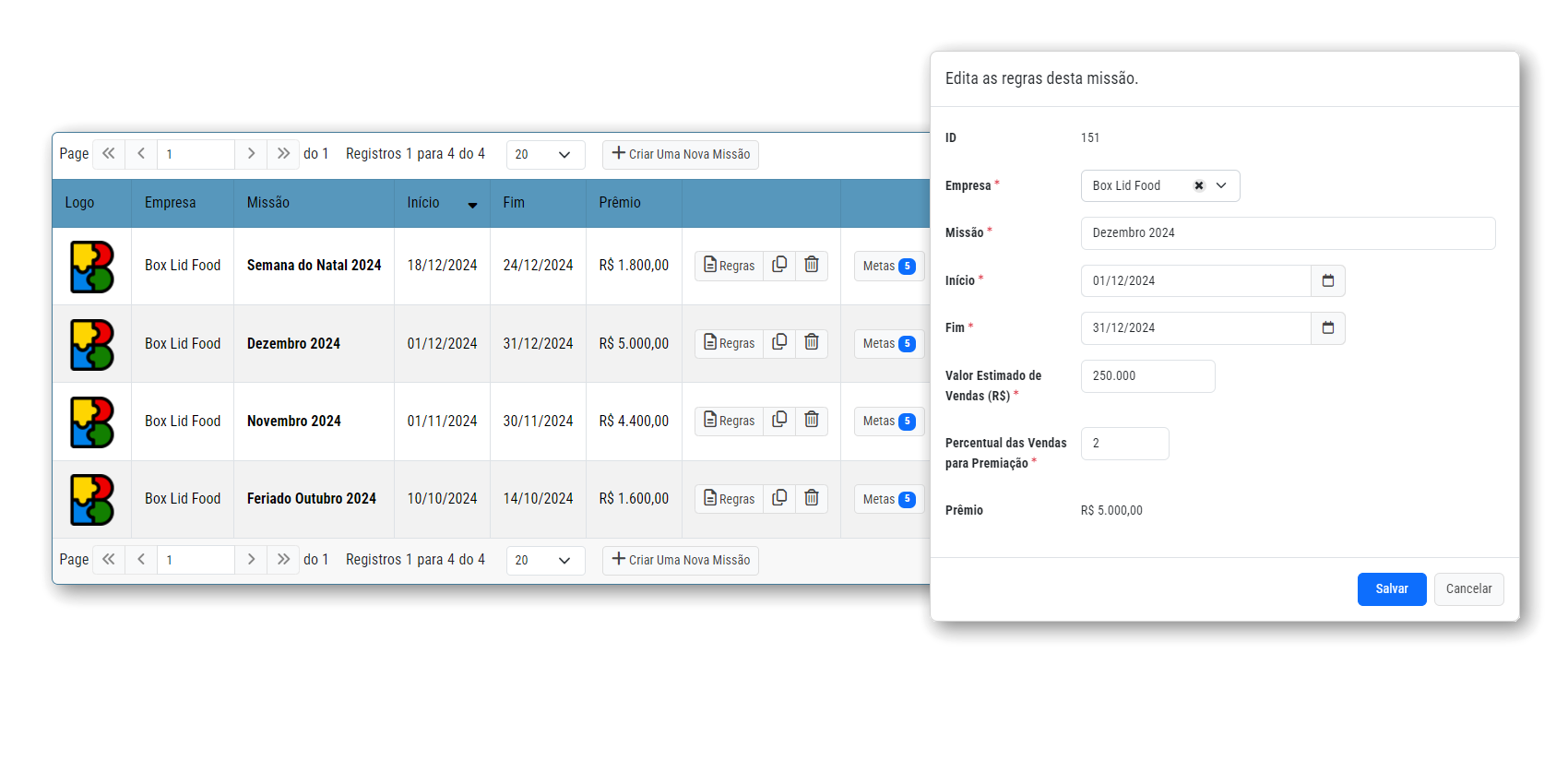
Task: Open the Fim date calendar picker
Action: coord(1327,327)
